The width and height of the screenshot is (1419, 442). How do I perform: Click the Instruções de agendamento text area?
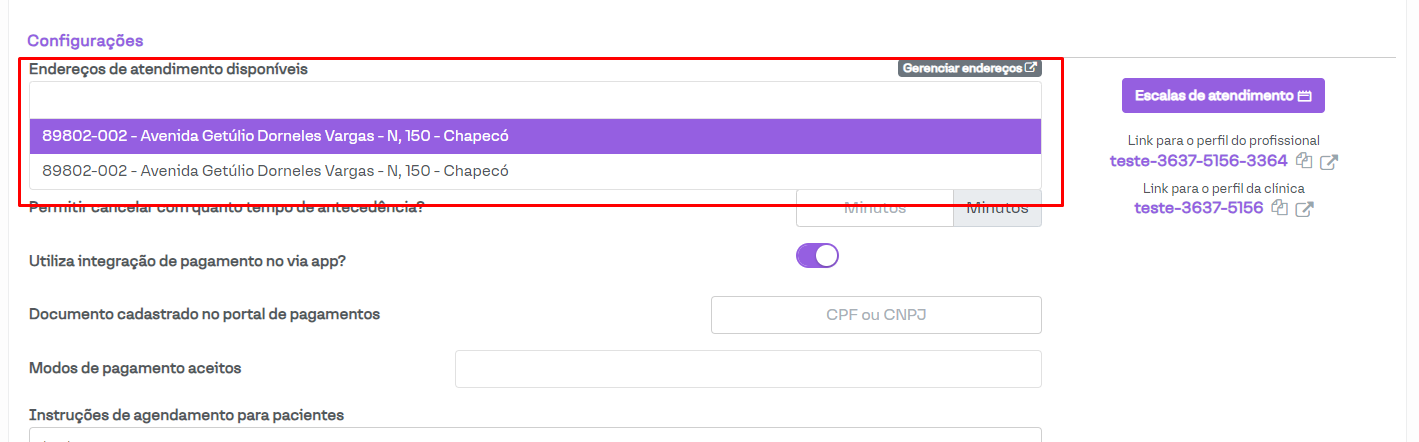tap(535, 435)
